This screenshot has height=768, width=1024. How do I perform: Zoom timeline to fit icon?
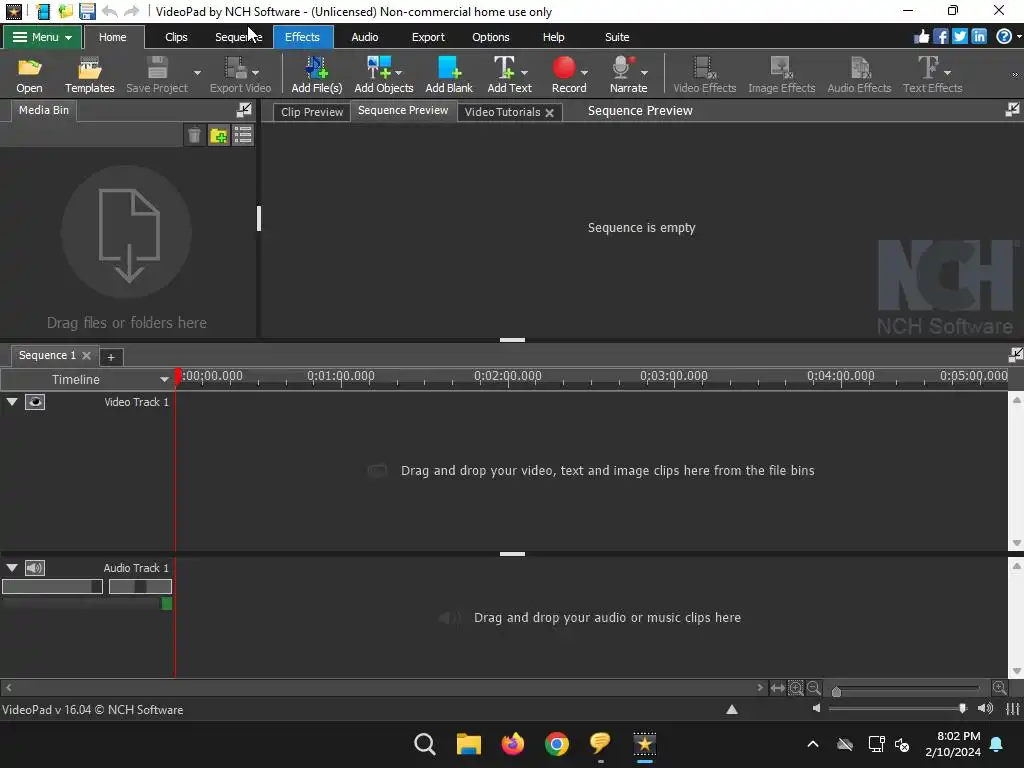pyautogui.click(x=777, y=688)
